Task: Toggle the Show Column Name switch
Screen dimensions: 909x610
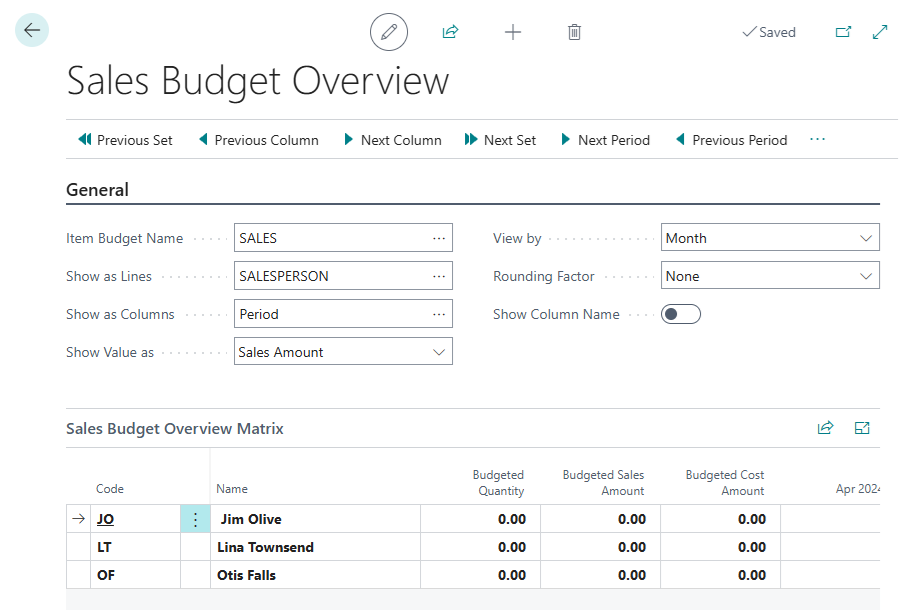Action: (681, 314)
